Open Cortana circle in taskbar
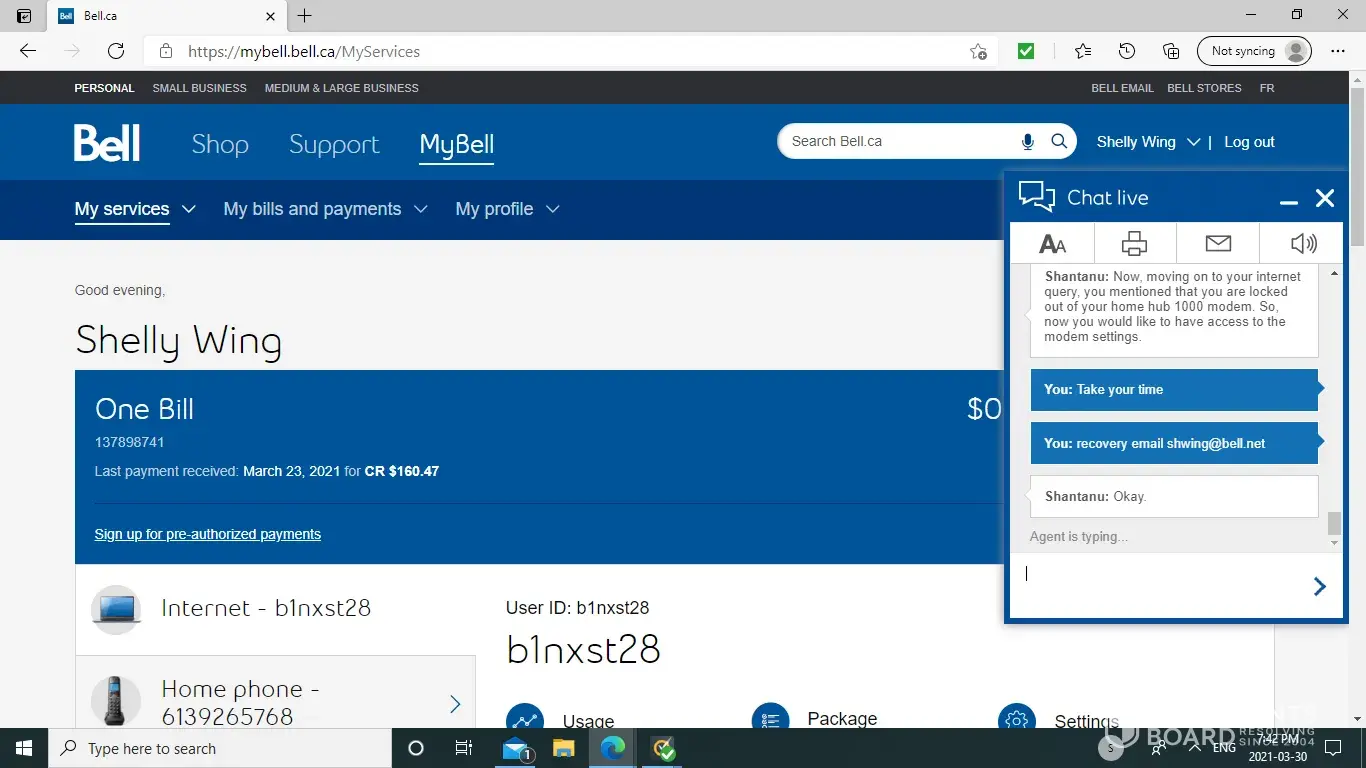Viewport: 1366px width, 768px height. [416, 748]
